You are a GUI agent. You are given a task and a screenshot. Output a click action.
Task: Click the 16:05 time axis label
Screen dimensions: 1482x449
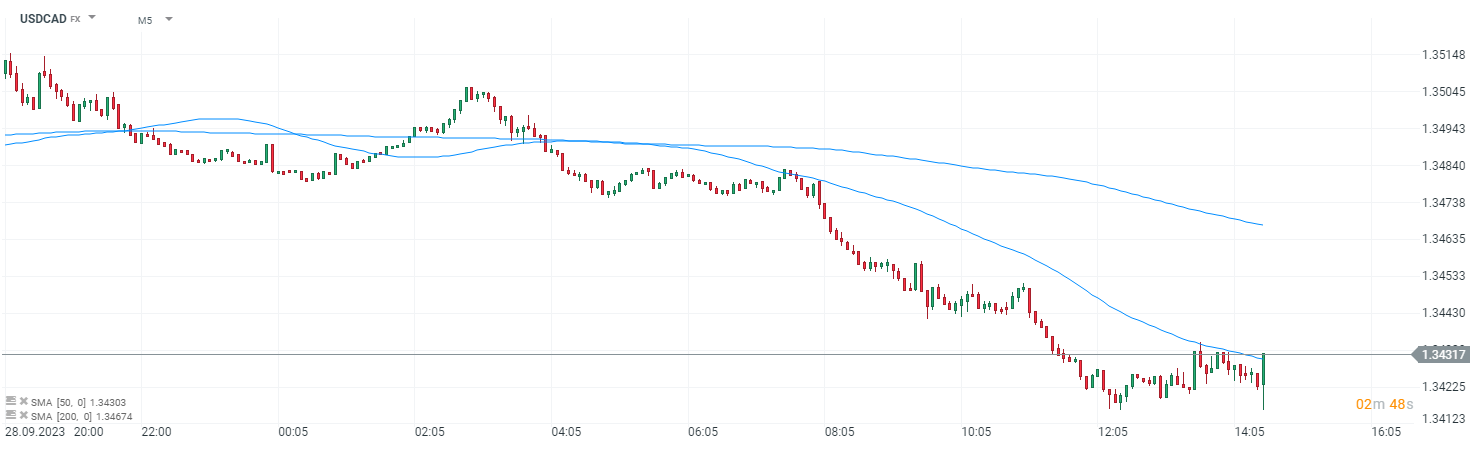(1385, 433)
